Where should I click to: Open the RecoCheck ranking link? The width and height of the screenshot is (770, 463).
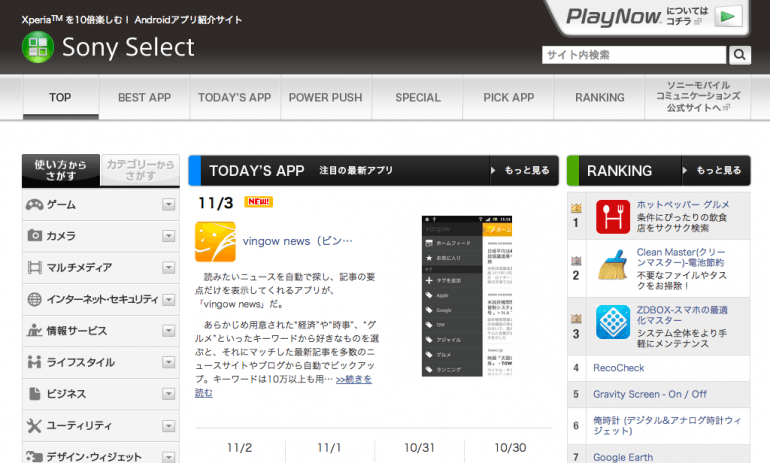618,368
